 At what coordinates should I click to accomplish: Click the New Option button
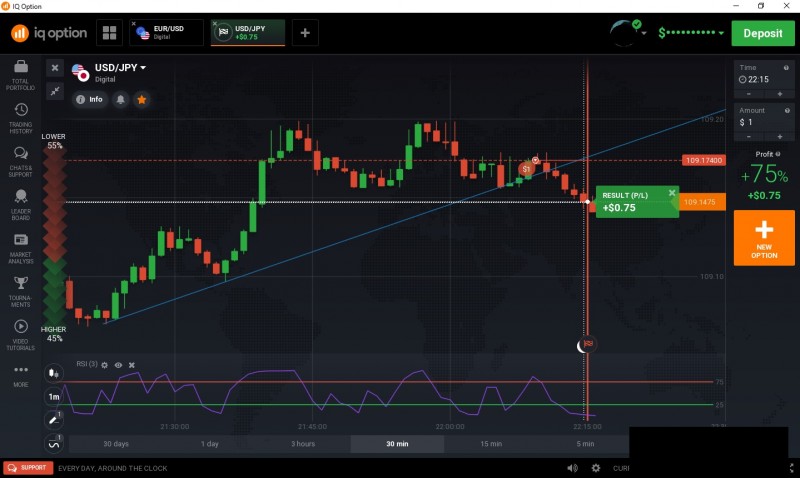click(764, 238)
